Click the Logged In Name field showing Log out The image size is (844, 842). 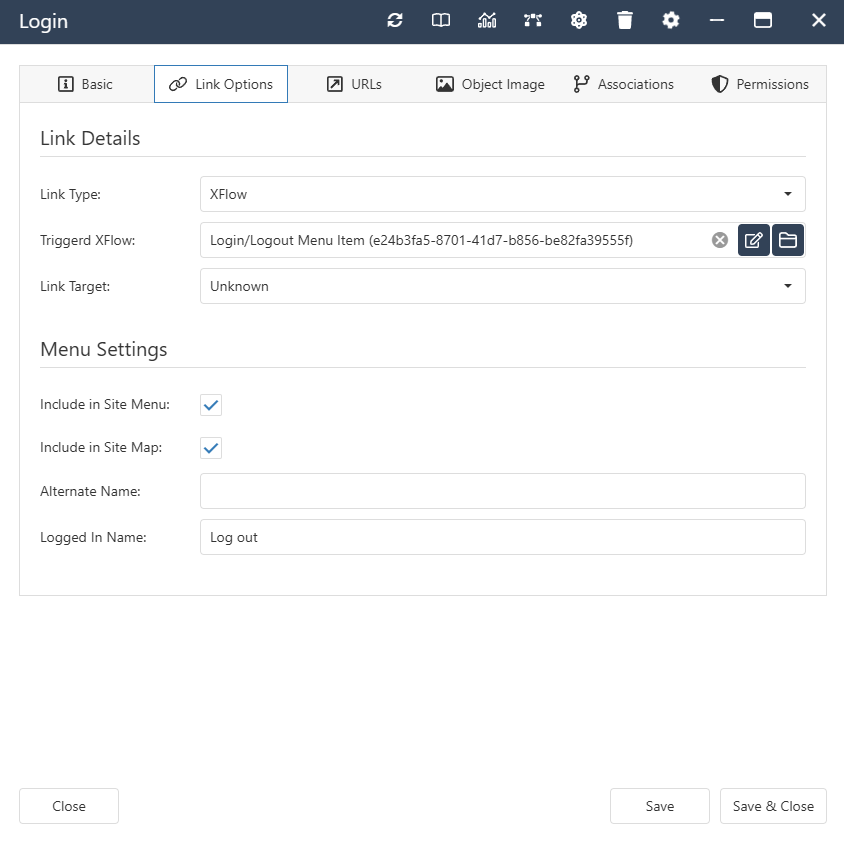click(500, 537)
